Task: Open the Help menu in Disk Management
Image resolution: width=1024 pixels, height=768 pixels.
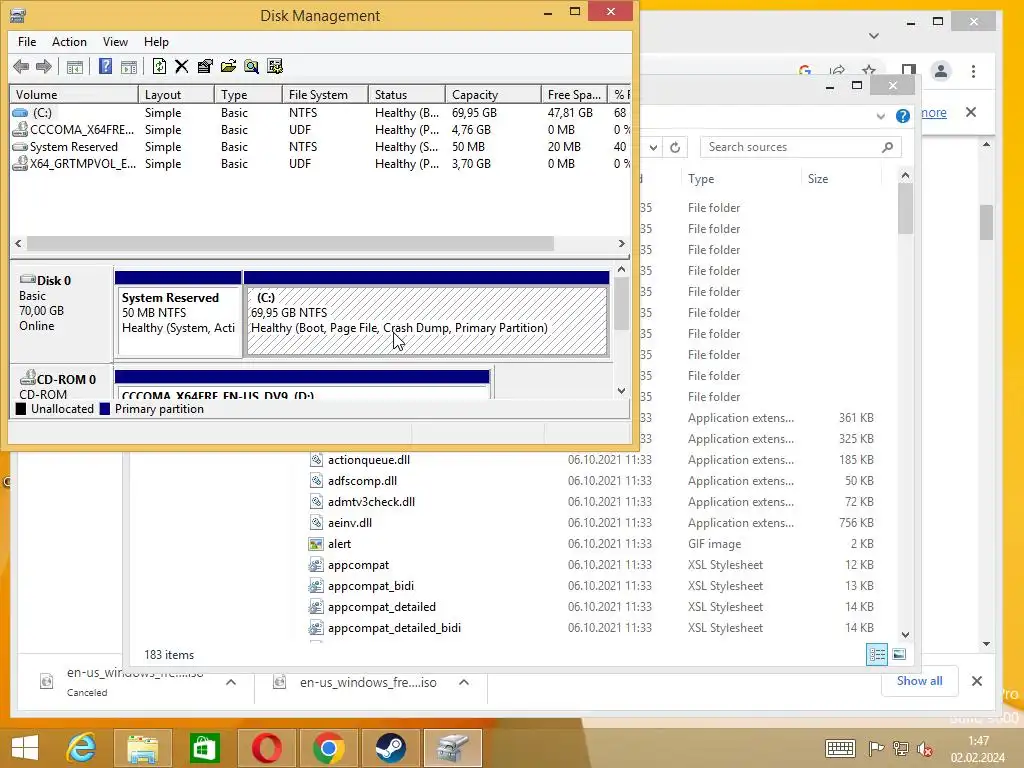Action: tap(156, 42)
